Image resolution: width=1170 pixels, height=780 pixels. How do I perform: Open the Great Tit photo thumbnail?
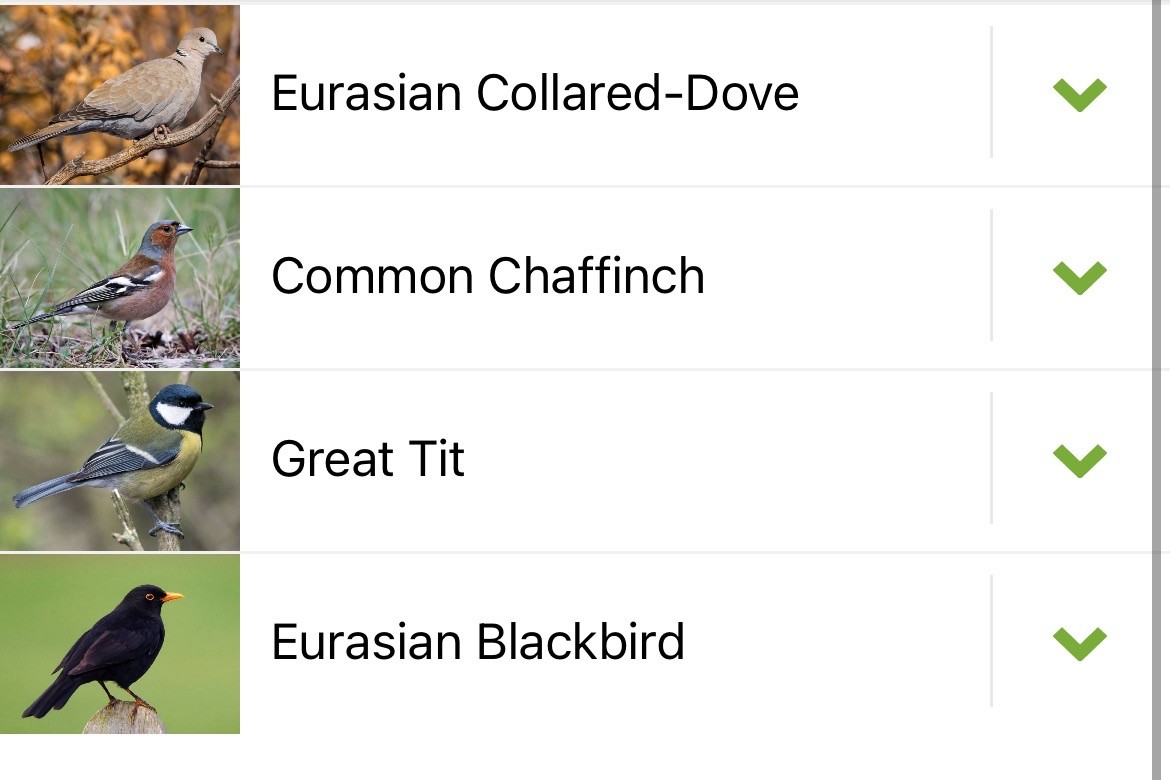pyautogui.click(x=119, y=461)
